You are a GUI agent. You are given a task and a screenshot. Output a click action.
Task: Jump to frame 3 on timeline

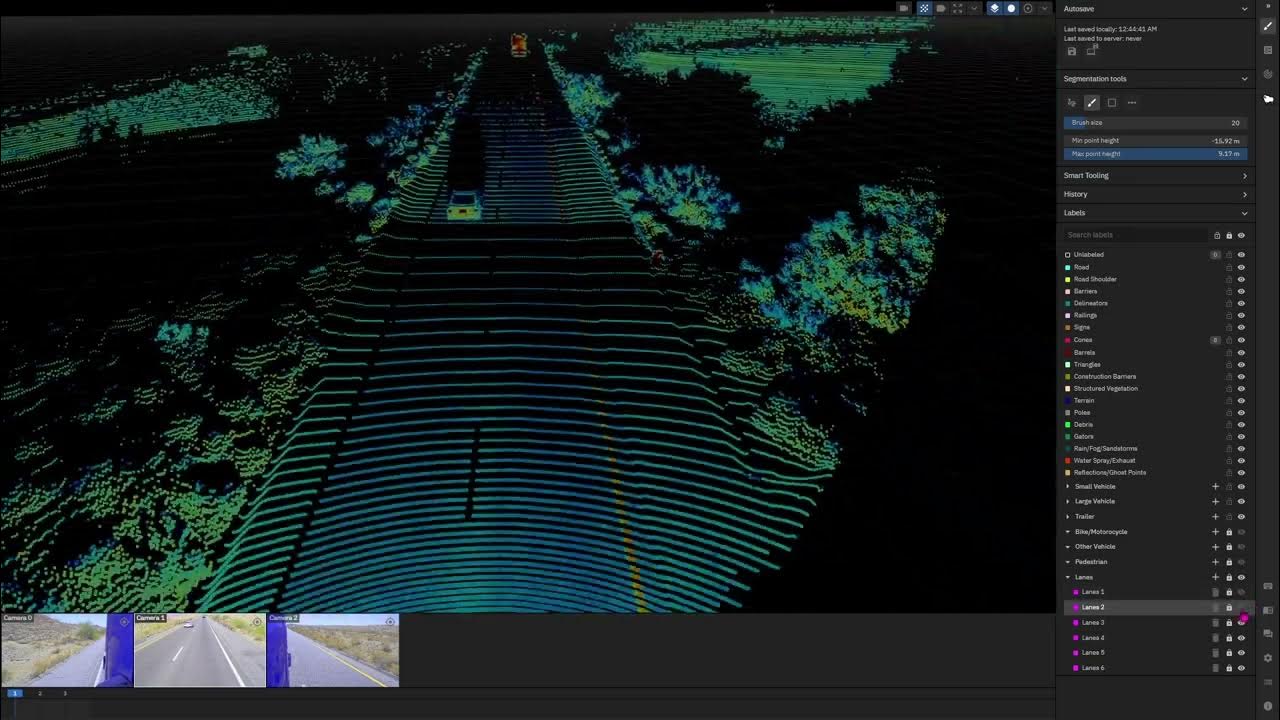click(x=65, y=693)
